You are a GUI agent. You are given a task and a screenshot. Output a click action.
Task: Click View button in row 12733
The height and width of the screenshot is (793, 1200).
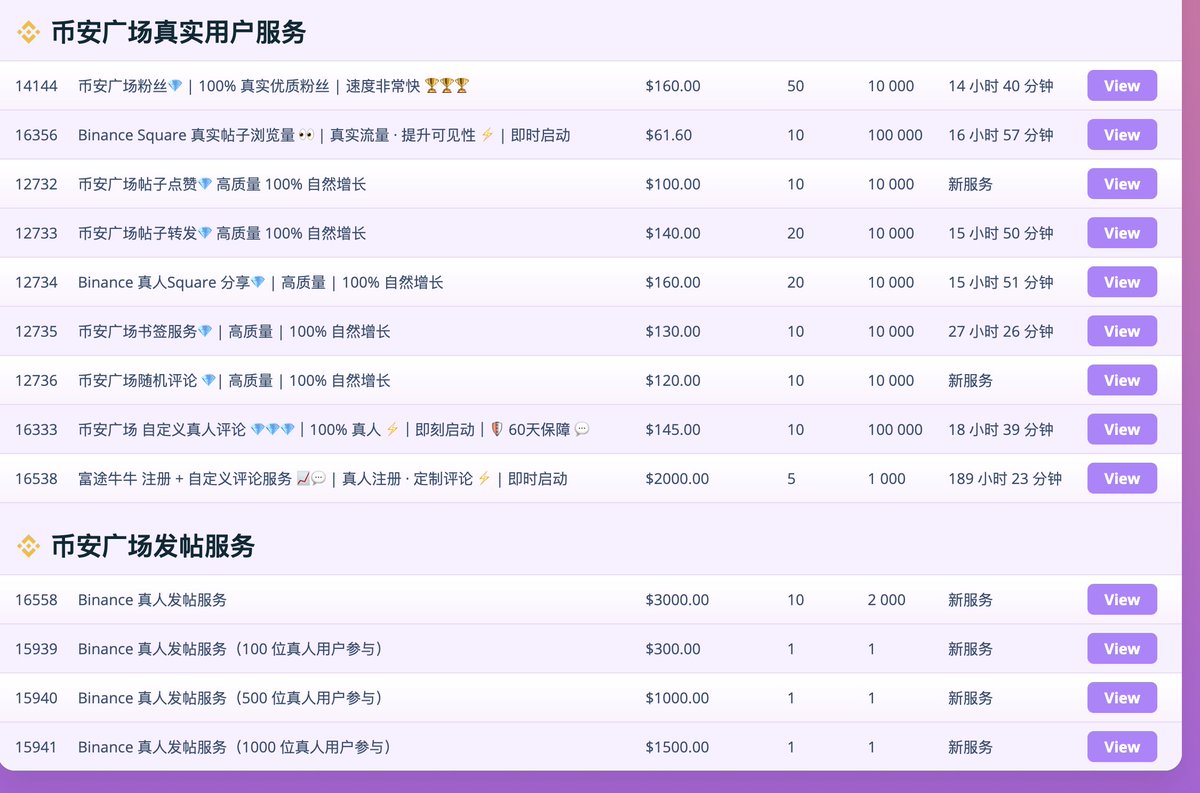pos(1122,233)
